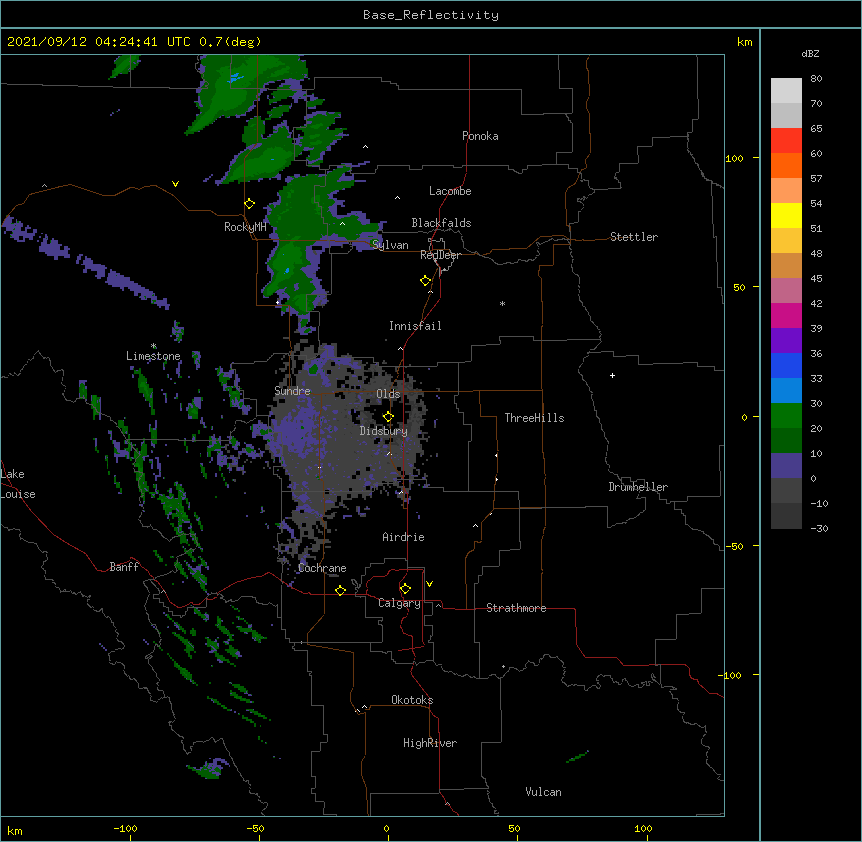Select the dark green 10-20 dBZ swatch
The image size is (862, 842).
786,441
